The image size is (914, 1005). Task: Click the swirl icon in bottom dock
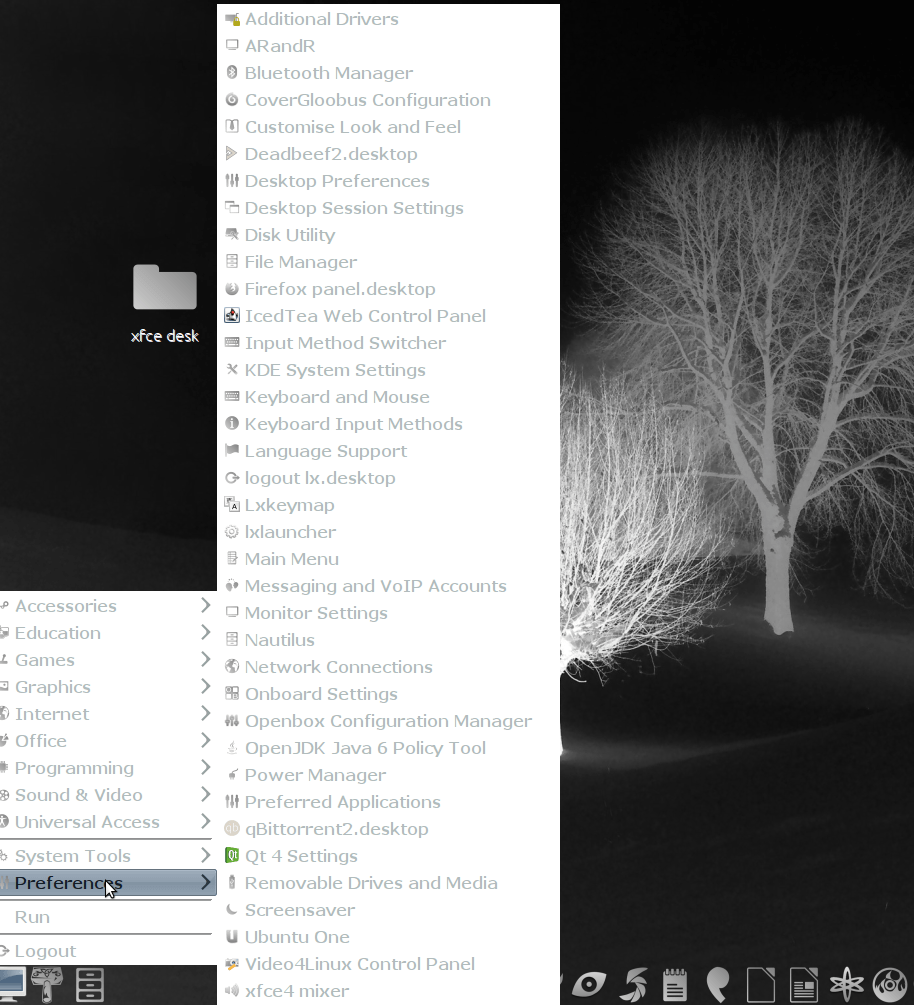(634, 984)
